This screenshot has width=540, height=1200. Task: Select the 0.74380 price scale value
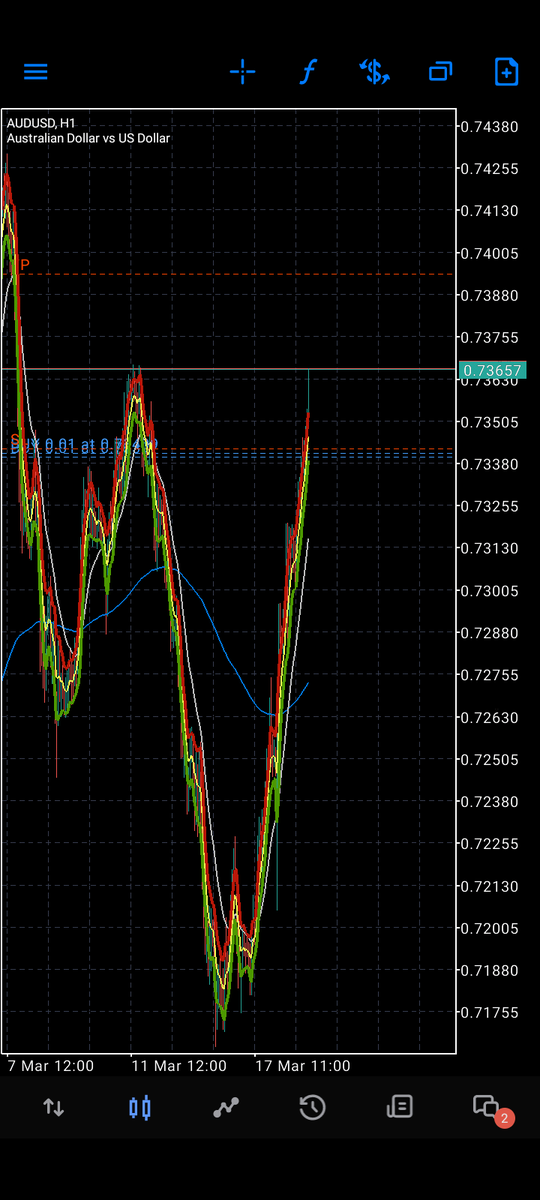[490, 127]
